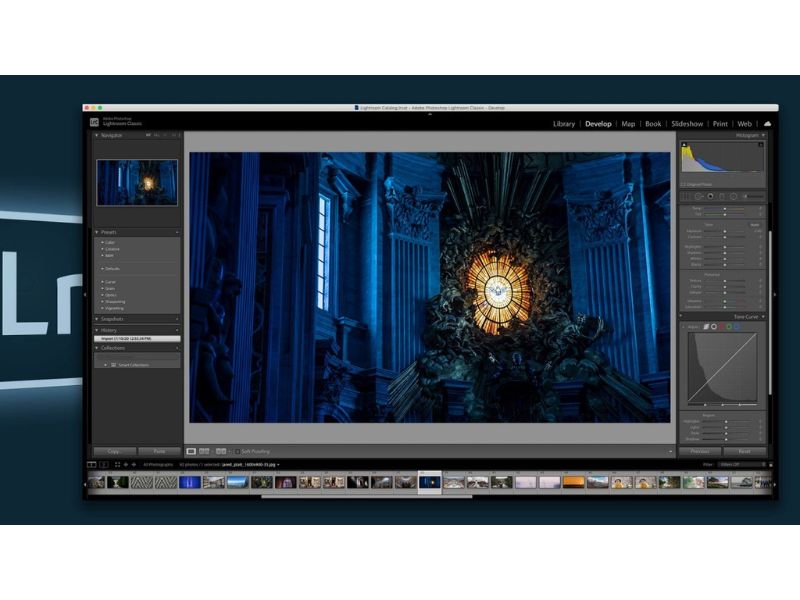800x600 pixels.
Task: Choose the Red Eye Correction tool
Action: pos(710,196)
